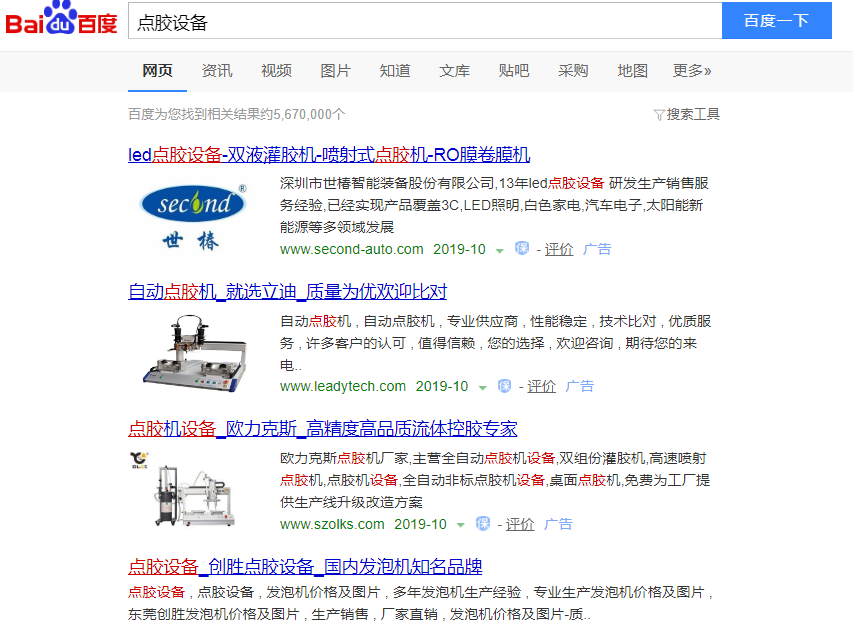Click the 保 shield icon for szolks.com
The height and width of the screenshot is (632, 853).
click(482, 523)
